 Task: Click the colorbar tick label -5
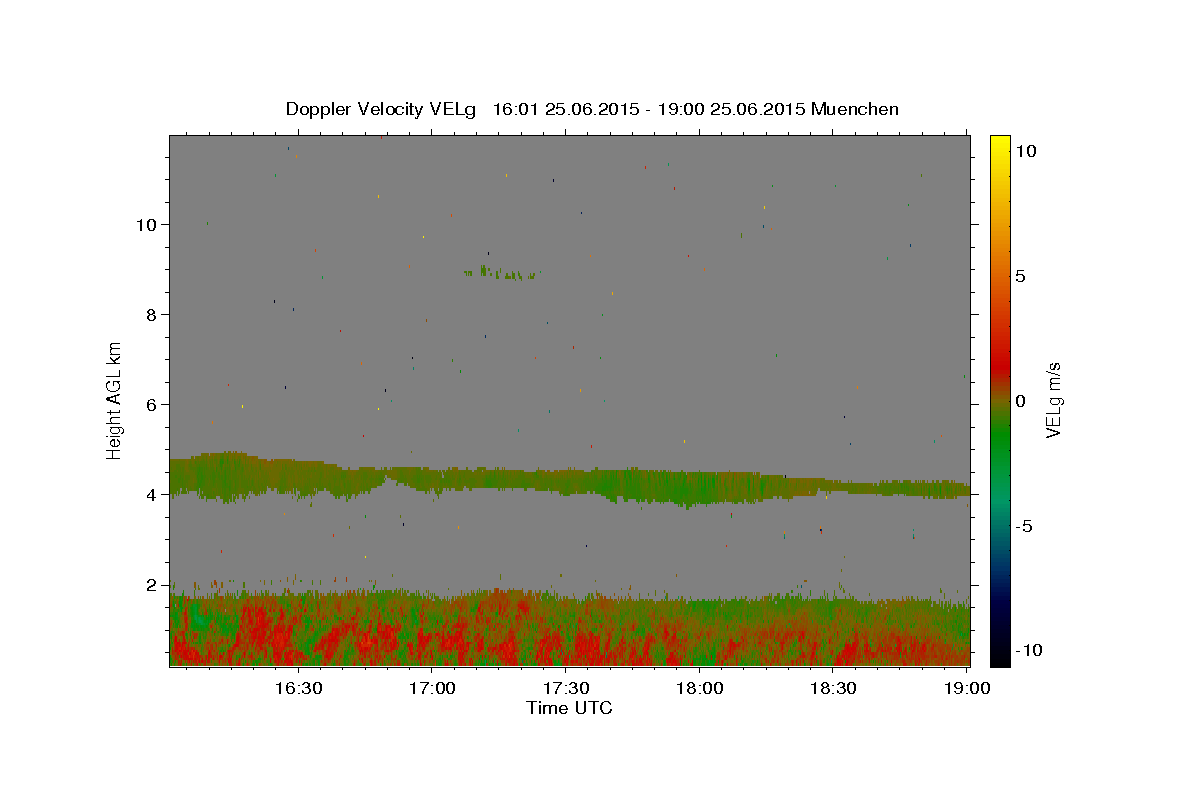(1024, 526)
